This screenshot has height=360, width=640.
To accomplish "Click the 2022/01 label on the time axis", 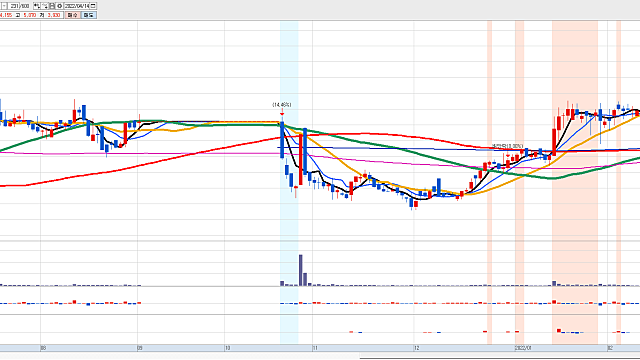I will [x=523, y=348].
